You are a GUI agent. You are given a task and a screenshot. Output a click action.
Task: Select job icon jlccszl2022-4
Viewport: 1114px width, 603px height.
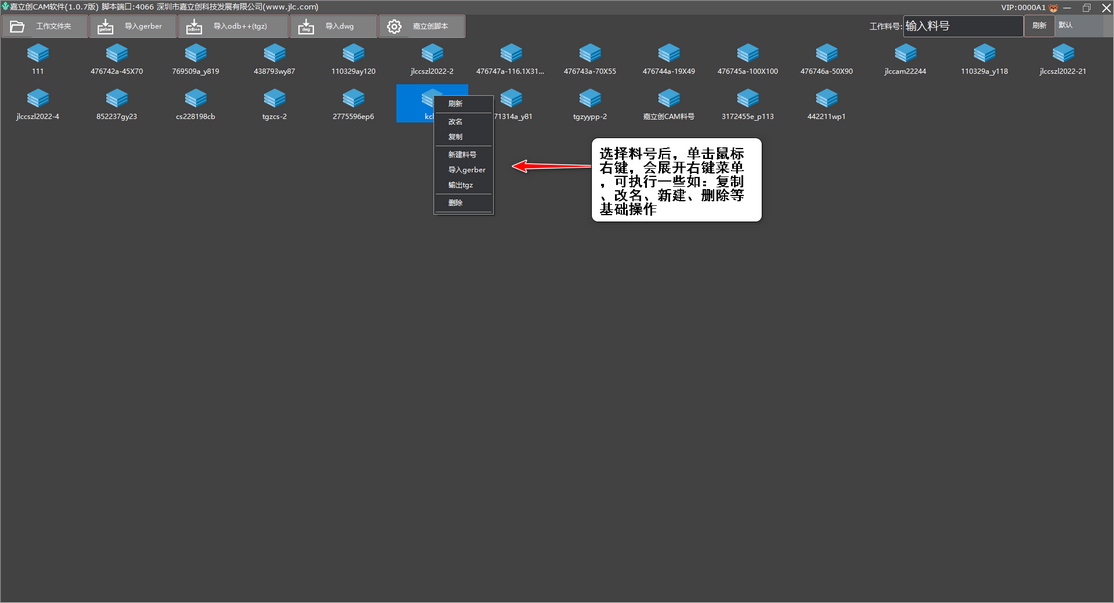(x=38, y=104)
